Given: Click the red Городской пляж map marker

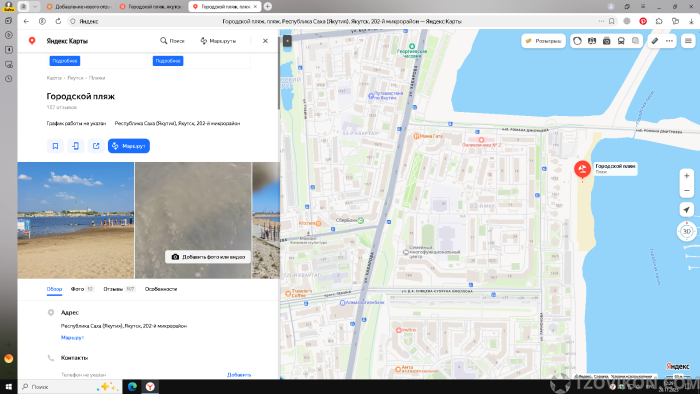Looking at the screenshot, I should [x=582, y=170].
